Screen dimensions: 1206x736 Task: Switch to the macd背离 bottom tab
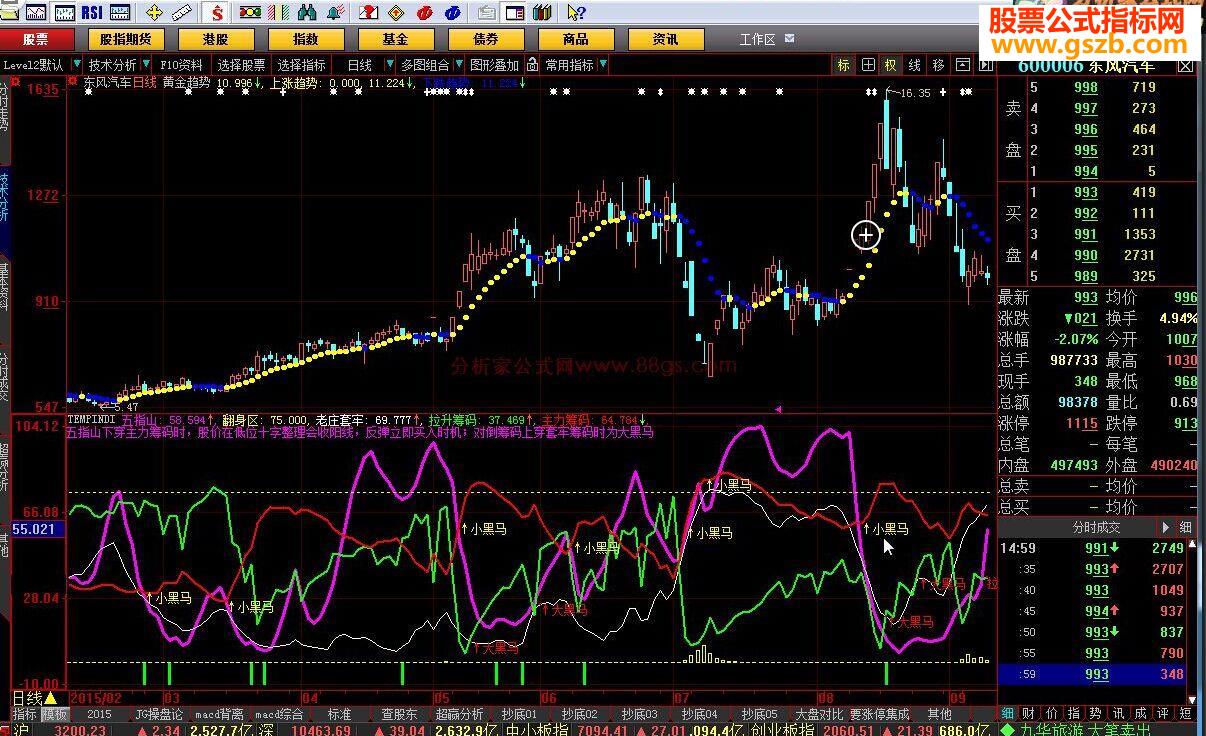point(218,714)
